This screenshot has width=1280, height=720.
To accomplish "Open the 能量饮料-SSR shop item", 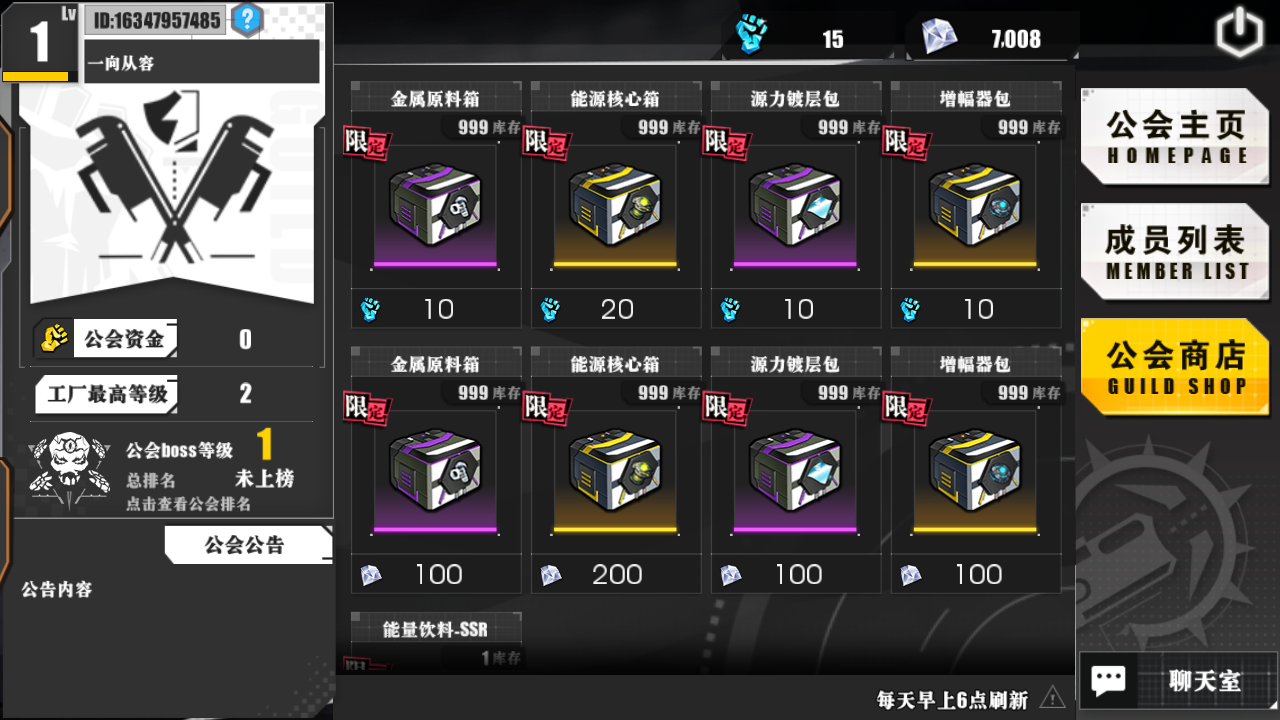I will point(436,642).
